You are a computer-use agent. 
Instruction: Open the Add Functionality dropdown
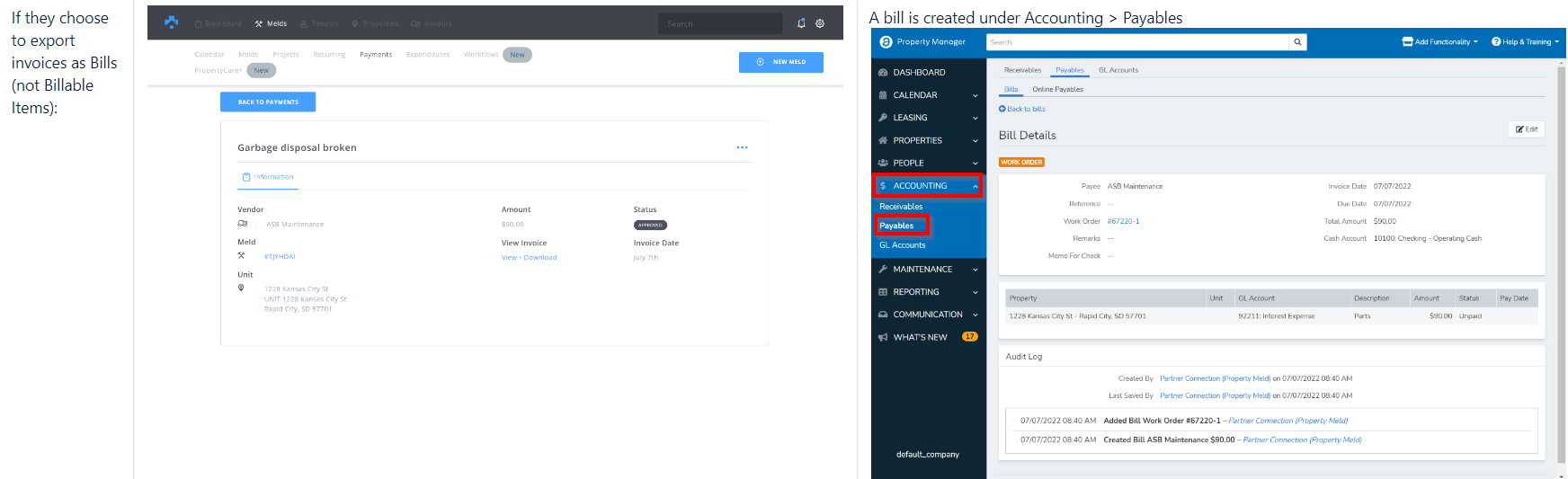1440,41
